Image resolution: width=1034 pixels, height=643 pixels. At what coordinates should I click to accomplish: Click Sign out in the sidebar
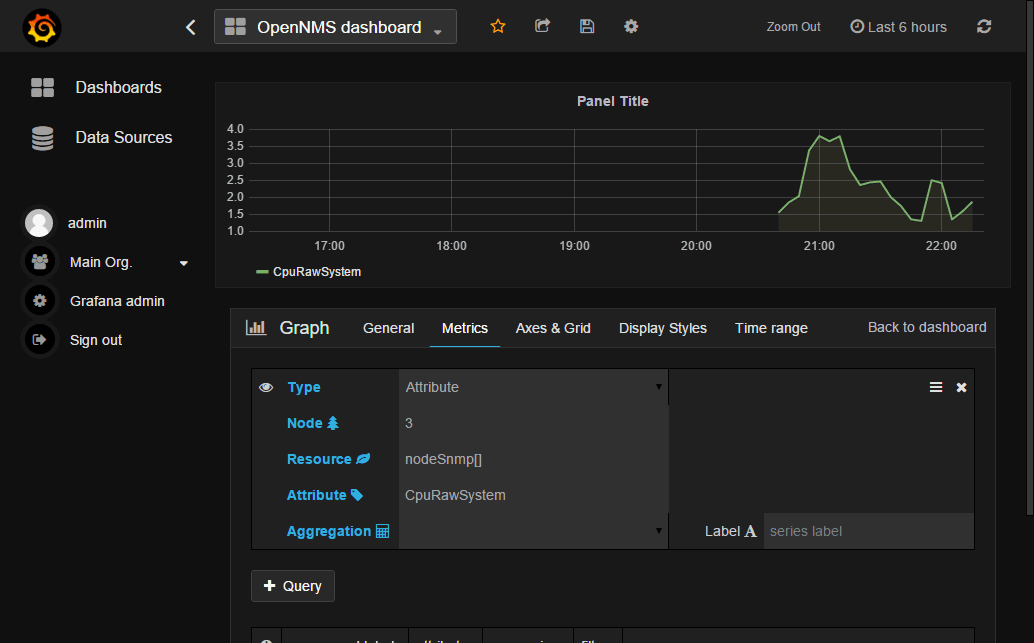[x=96, y=340]
